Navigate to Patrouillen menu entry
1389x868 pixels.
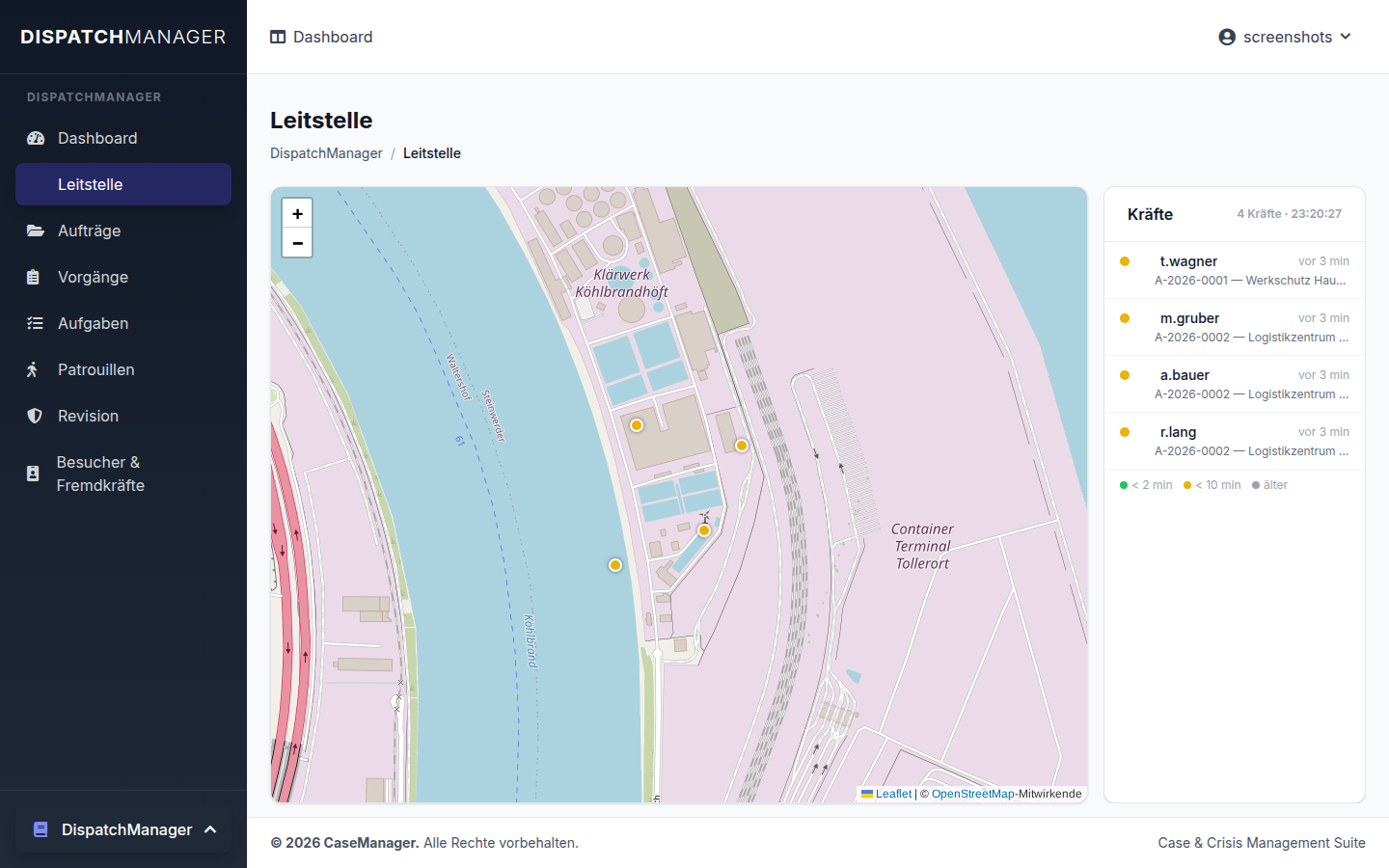(123, 369)
